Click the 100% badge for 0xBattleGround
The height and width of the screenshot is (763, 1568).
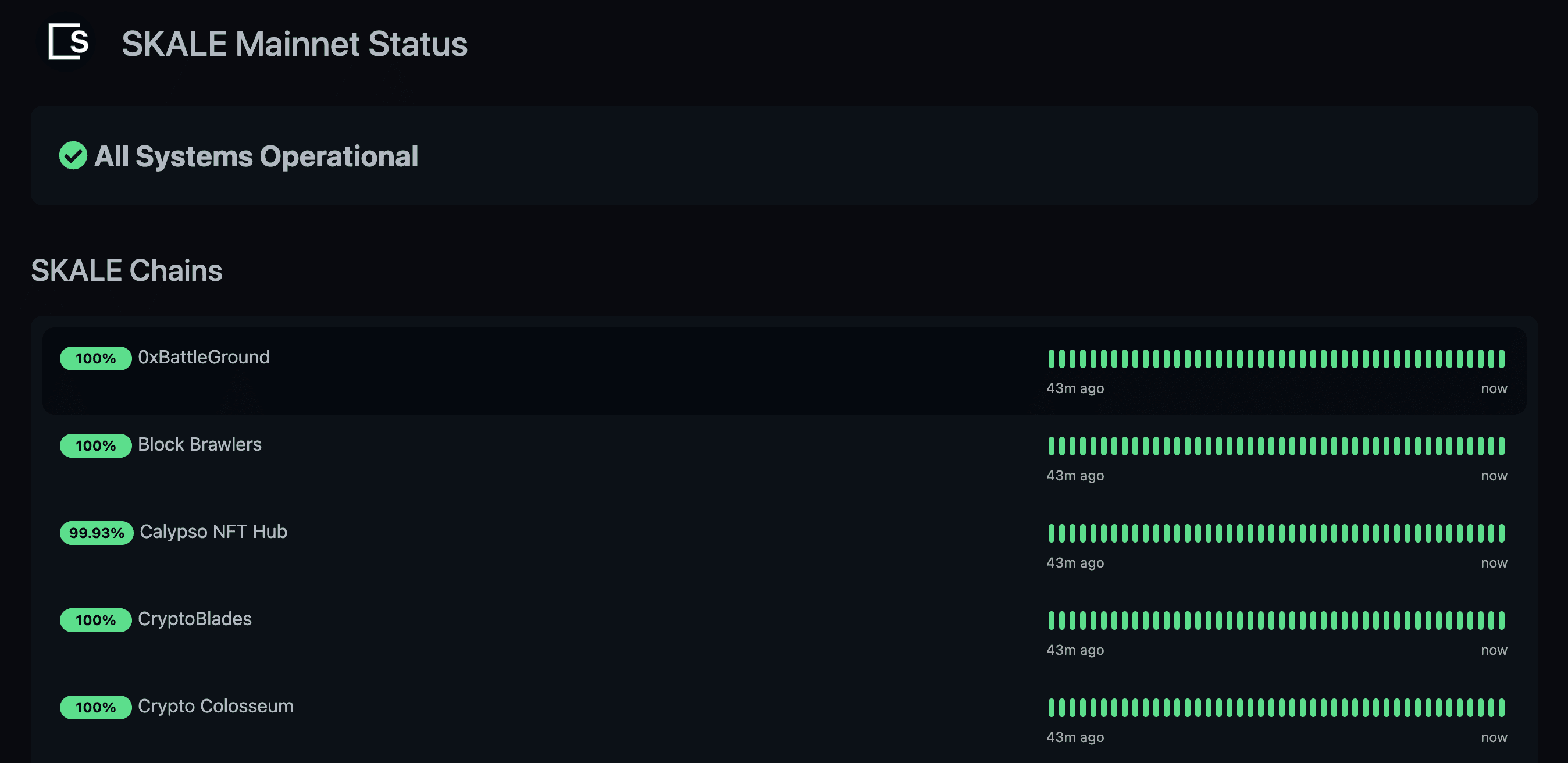click(95, 358)
